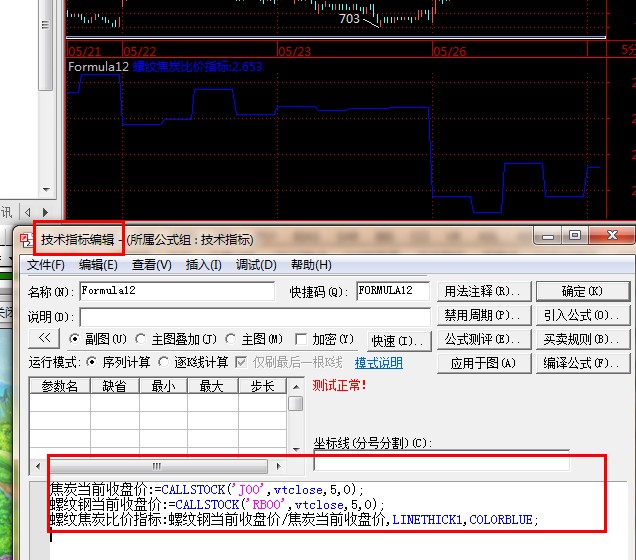Click the 螺纹焦炭比价指标 formula line

(294, 519)
